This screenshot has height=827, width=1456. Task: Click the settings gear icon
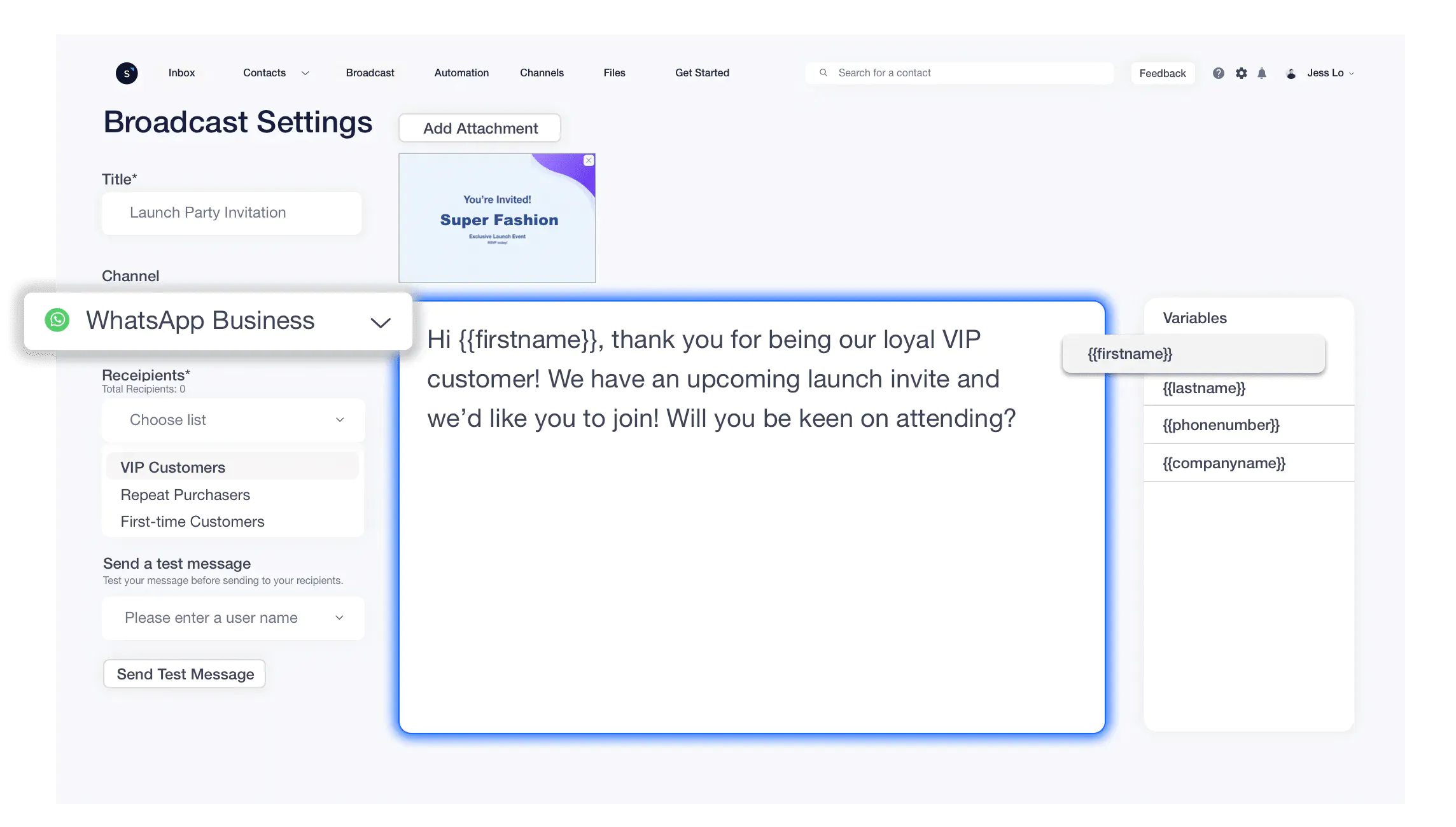[x=1241, y=73]
